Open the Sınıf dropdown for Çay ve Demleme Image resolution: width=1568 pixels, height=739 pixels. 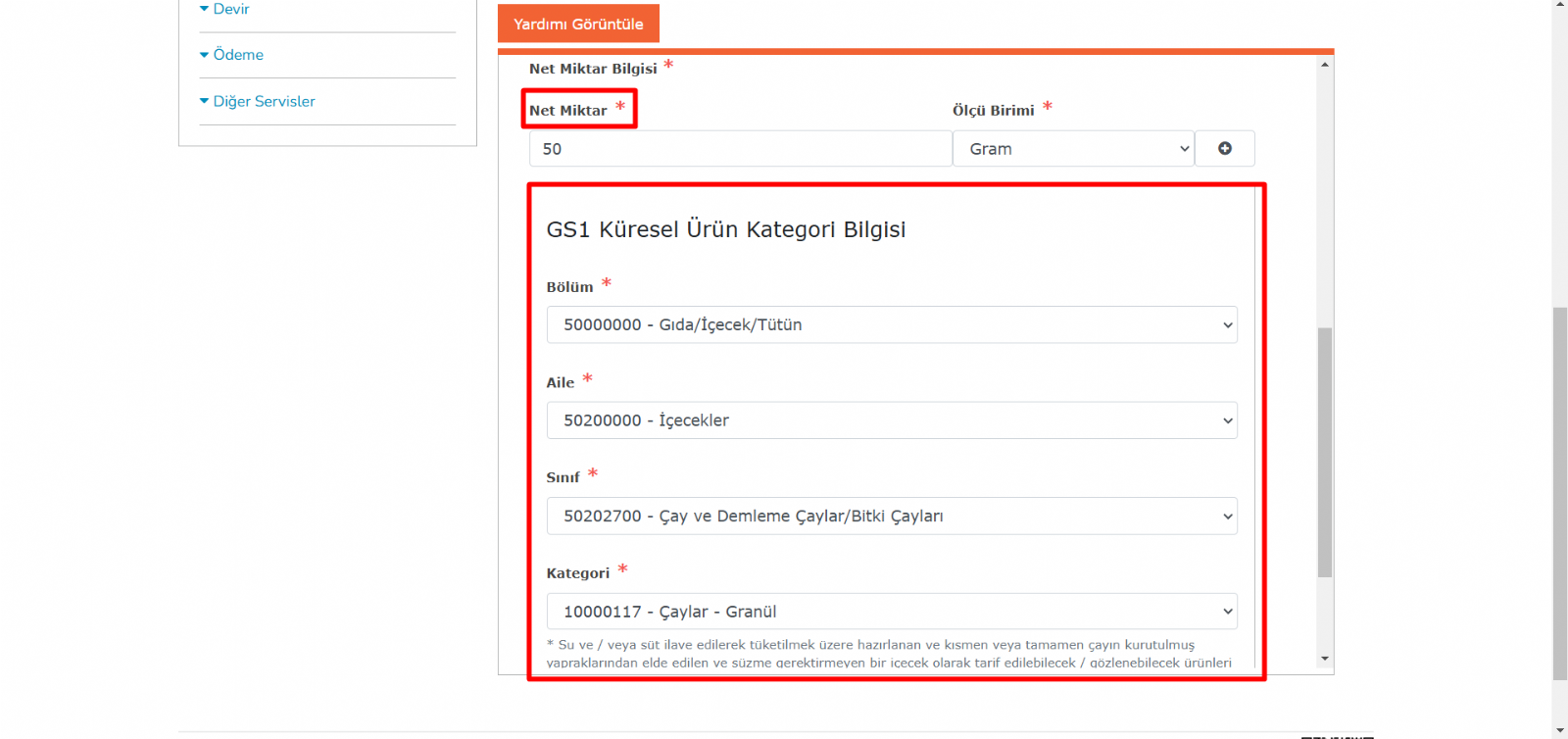891,517
